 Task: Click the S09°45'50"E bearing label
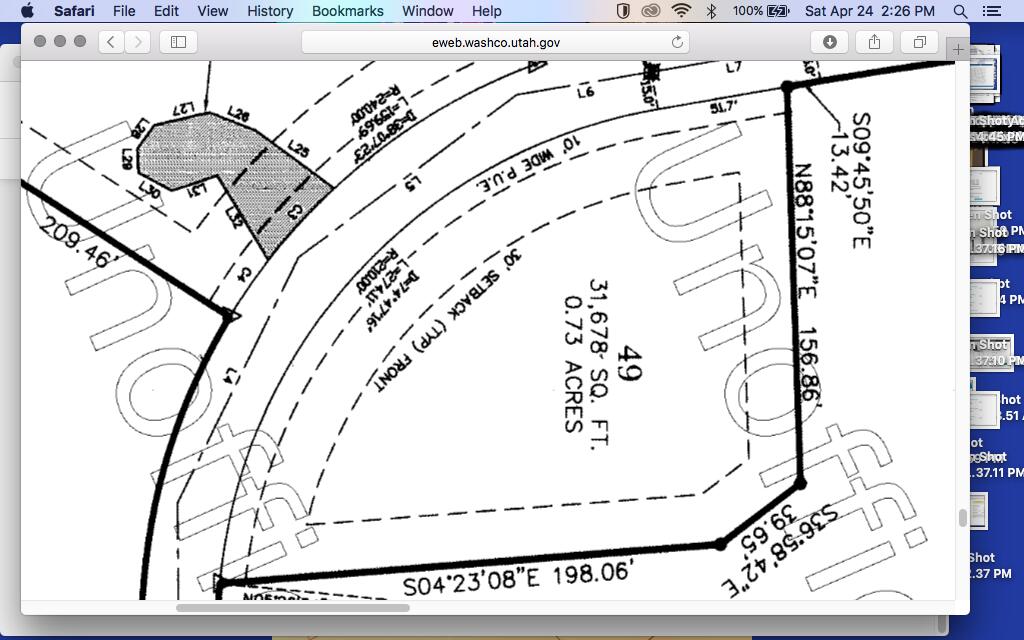point(861,180)
